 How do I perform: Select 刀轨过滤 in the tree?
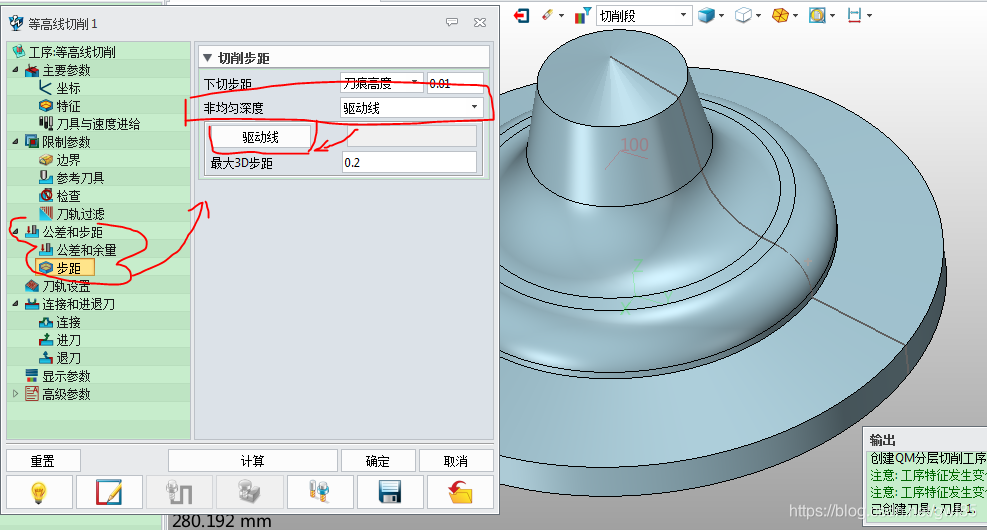(79, 214)
